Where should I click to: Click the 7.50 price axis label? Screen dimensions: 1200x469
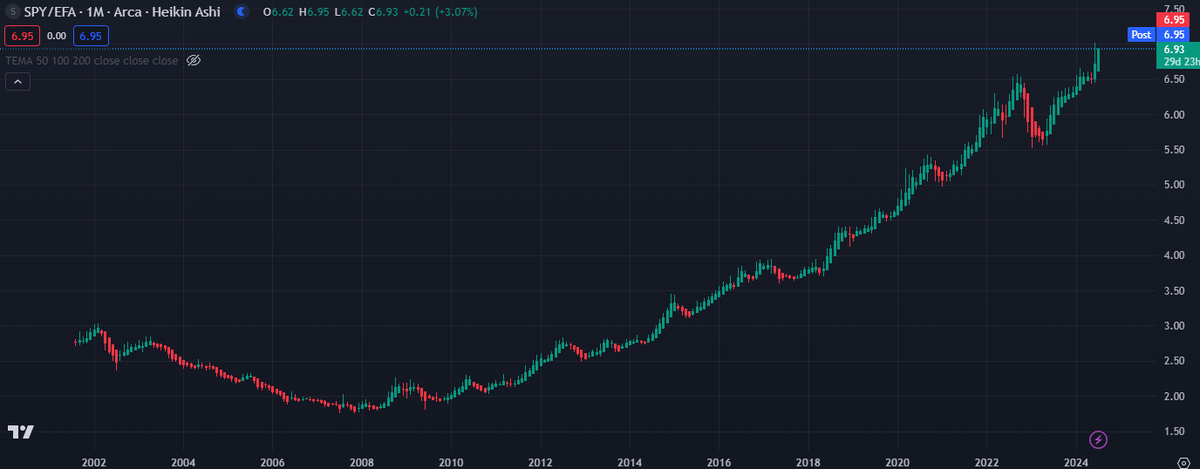(1173, 8)
